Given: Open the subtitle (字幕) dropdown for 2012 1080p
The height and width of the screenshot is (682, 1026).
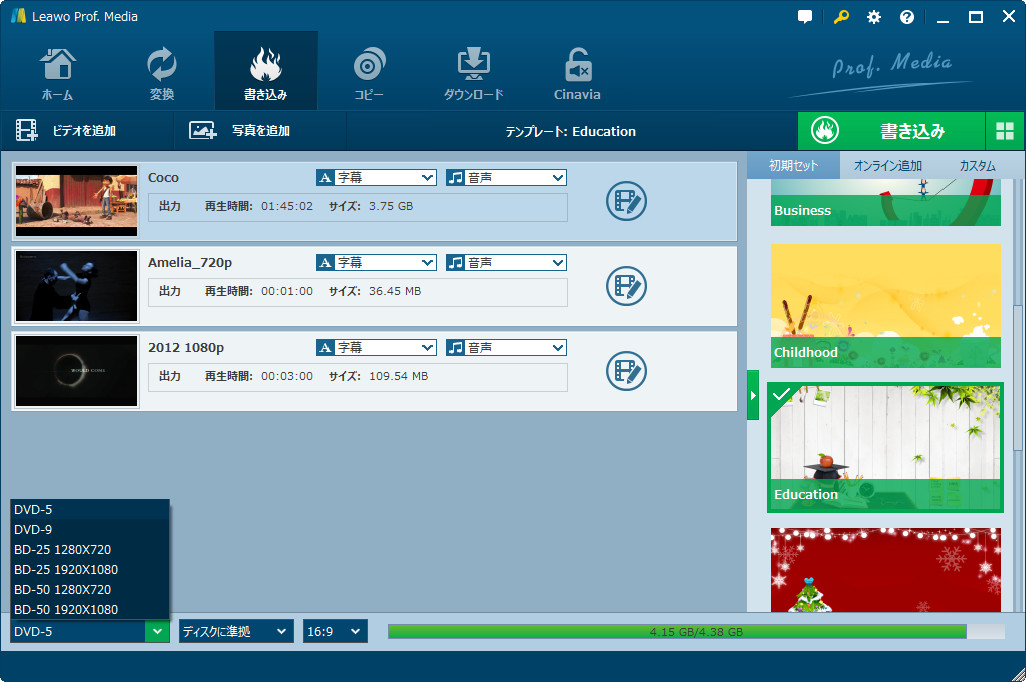Looking at the screenshot, I should click(x=376, y=348).
